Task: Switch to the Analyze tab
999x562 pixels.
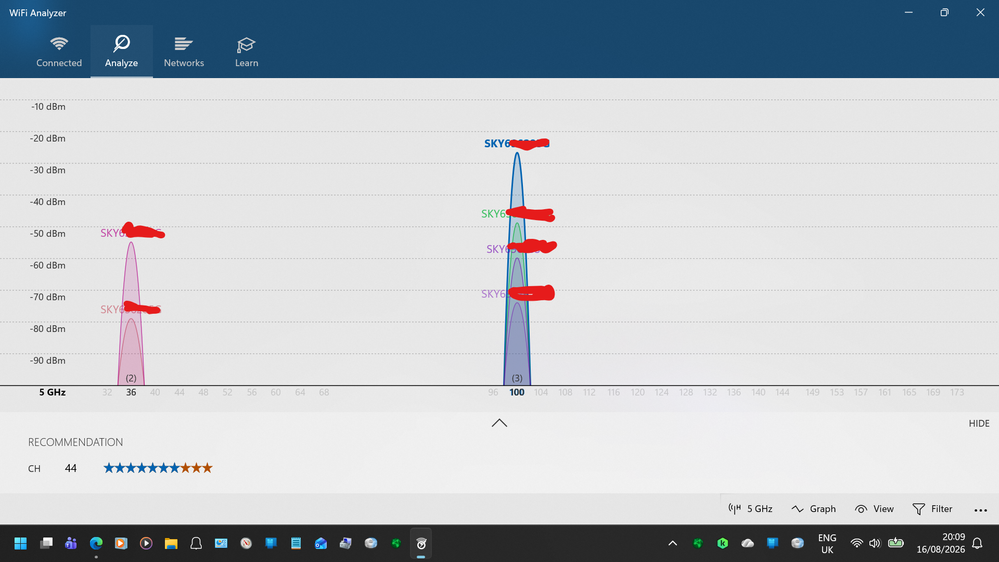Action: tap(121, 52)
